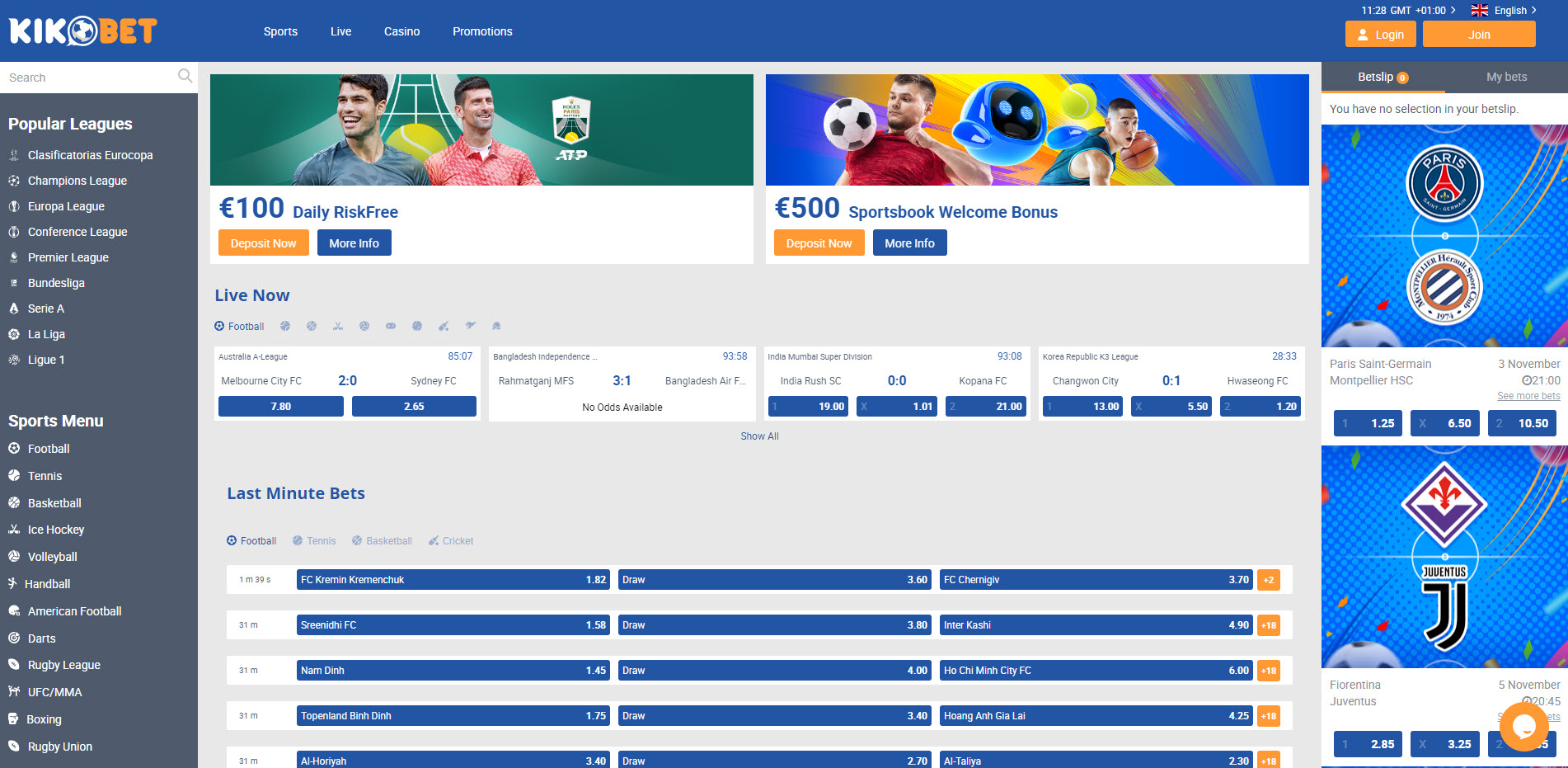Click the Boxing glove icon

[13, 719]
